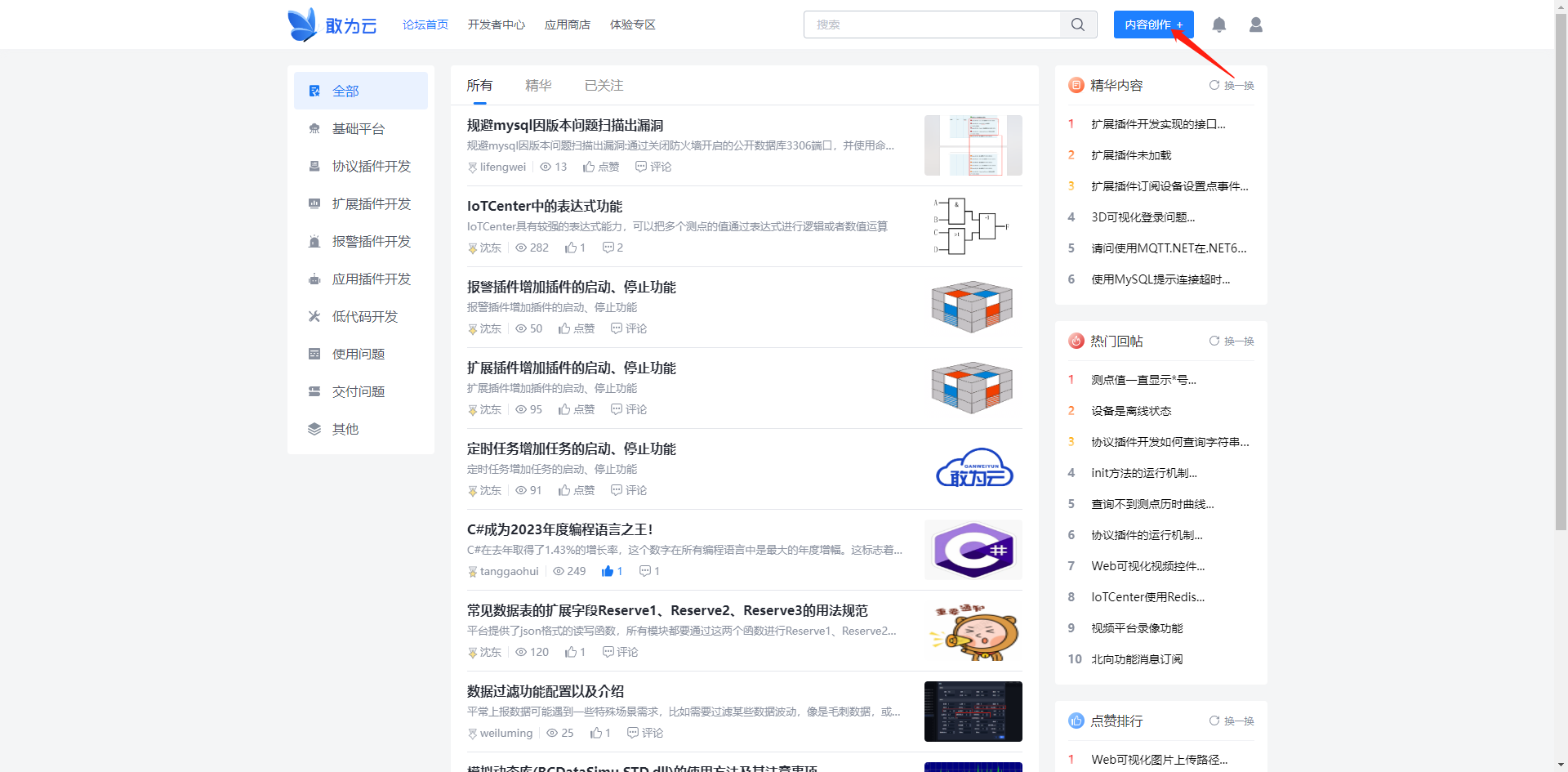Switch to the 已关注 tab
This screenshot has height=772, width=1568.
604,86
